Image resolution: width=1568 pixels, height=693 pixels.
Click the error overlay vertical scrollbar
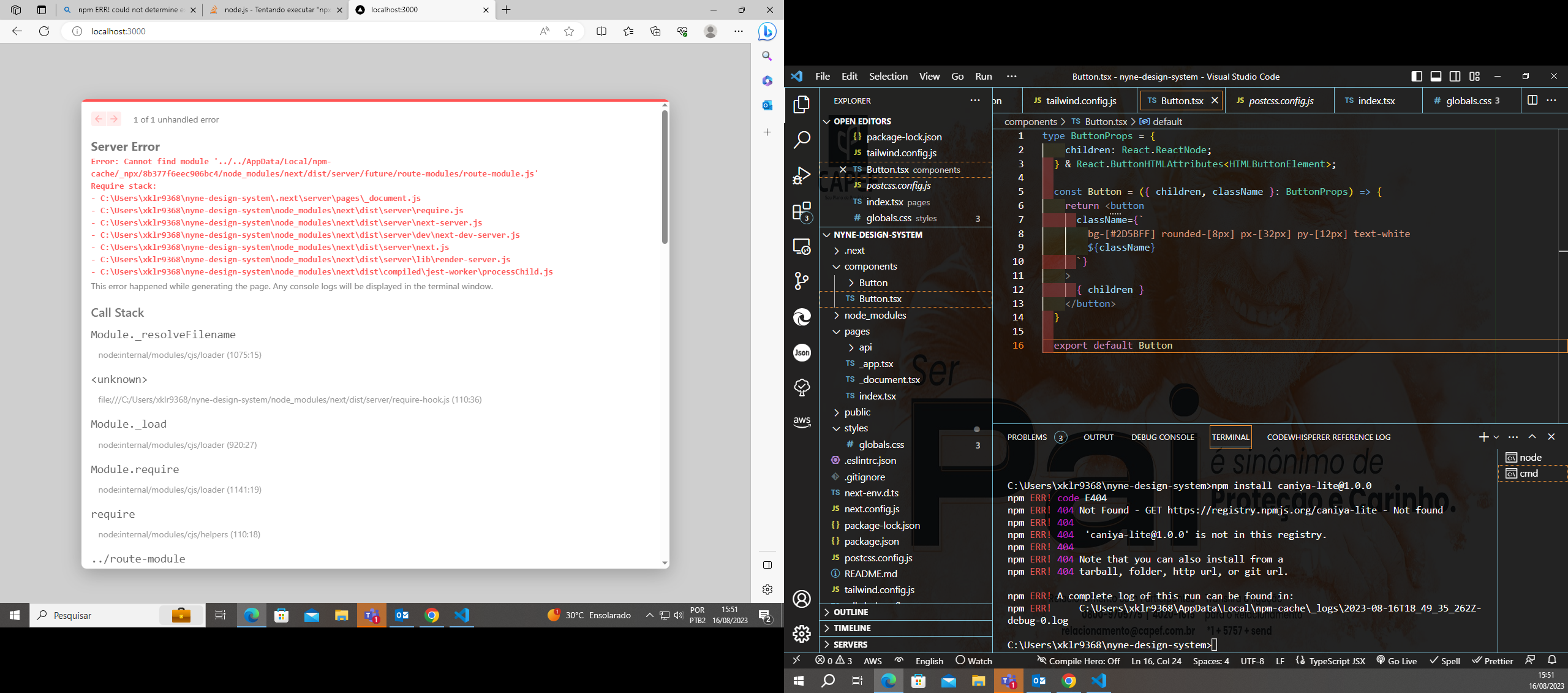coord(665,177)
